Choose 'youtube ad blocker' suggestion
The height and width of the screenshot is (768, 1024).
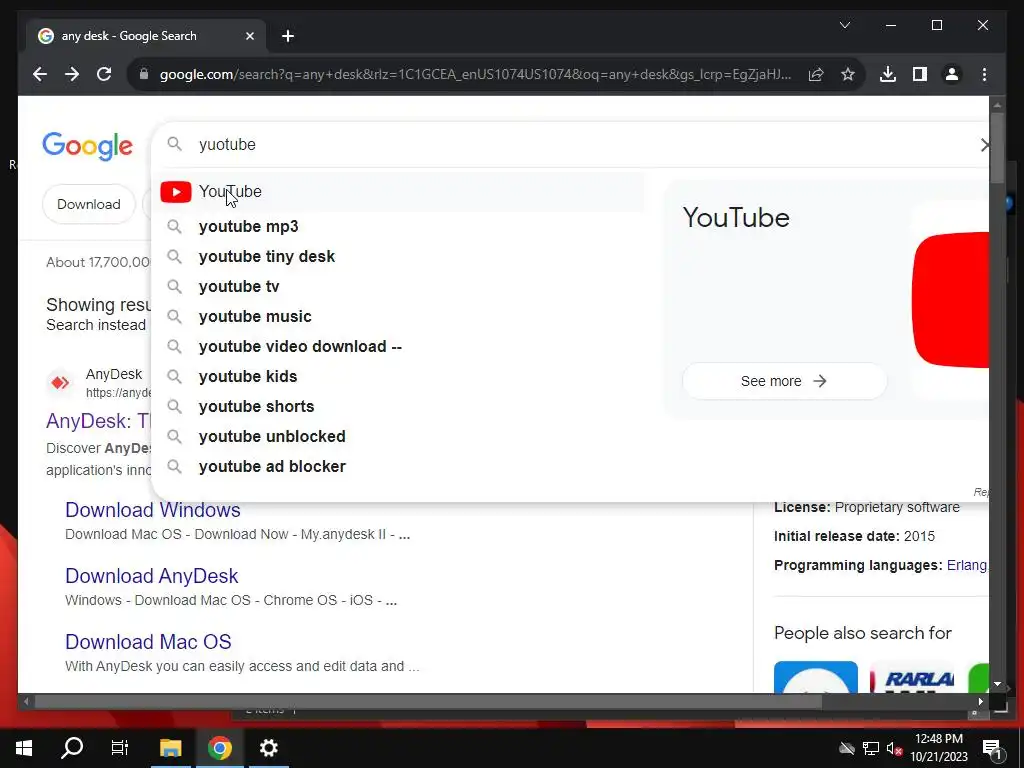point(398,467)
